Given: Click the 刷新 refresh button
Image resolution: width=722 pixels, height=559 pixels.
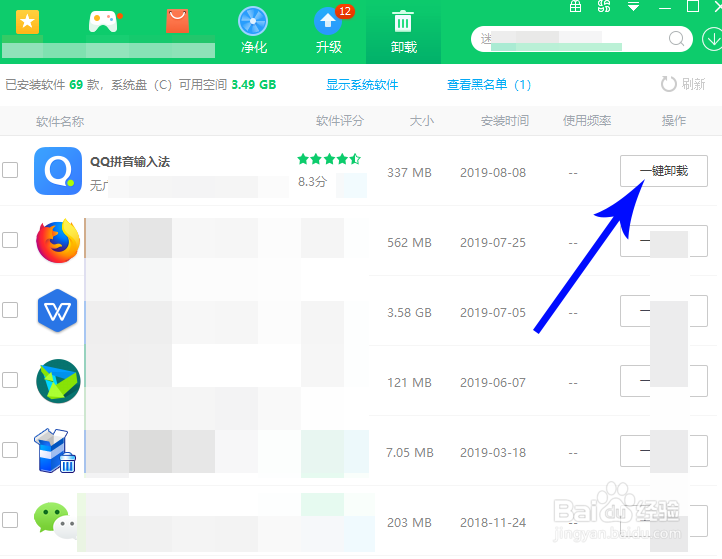Looking at the screenshot, I should pyautogui.click(x=683, y=84).
